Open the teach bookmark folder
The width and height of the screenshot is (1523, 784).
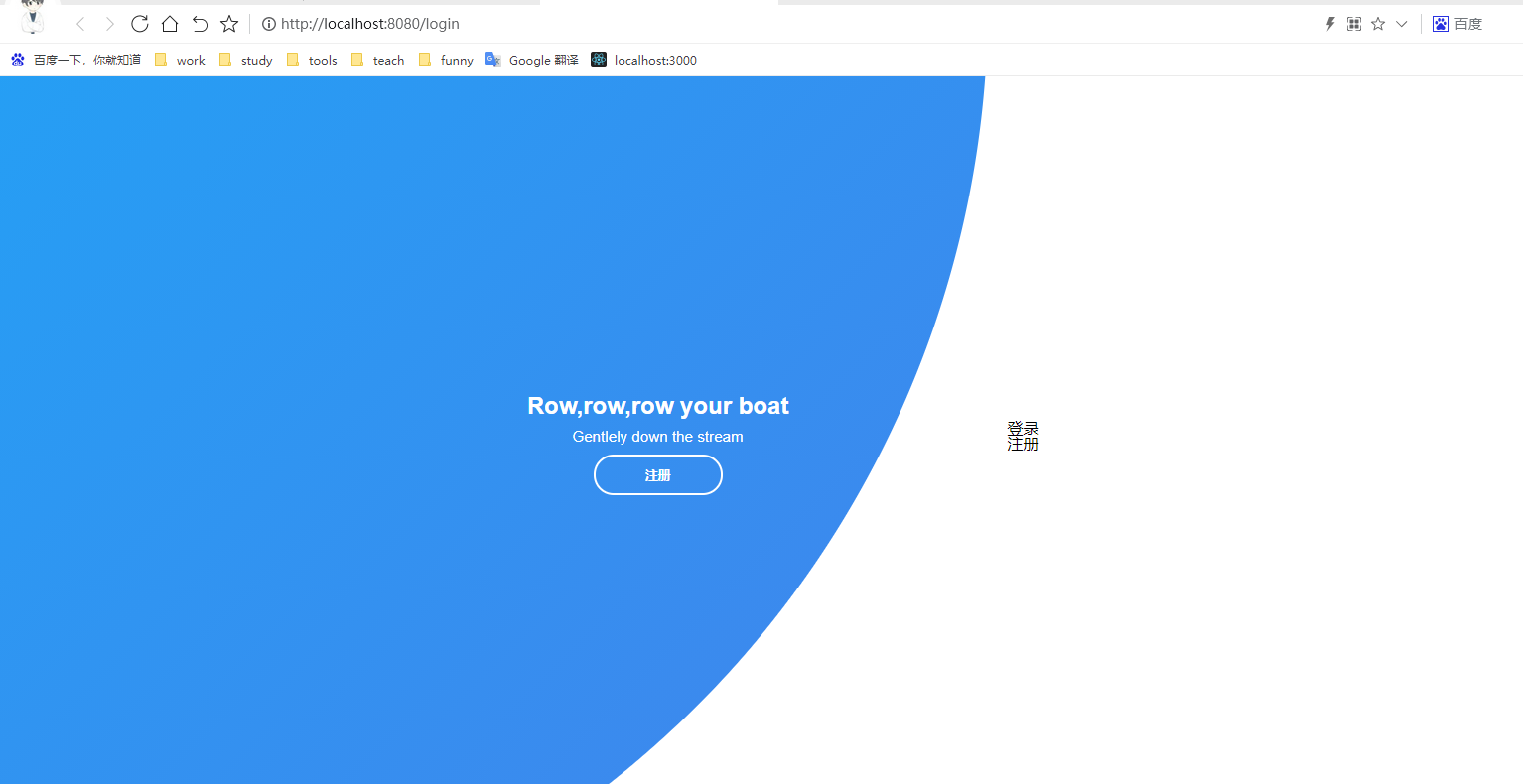[377, 60]
